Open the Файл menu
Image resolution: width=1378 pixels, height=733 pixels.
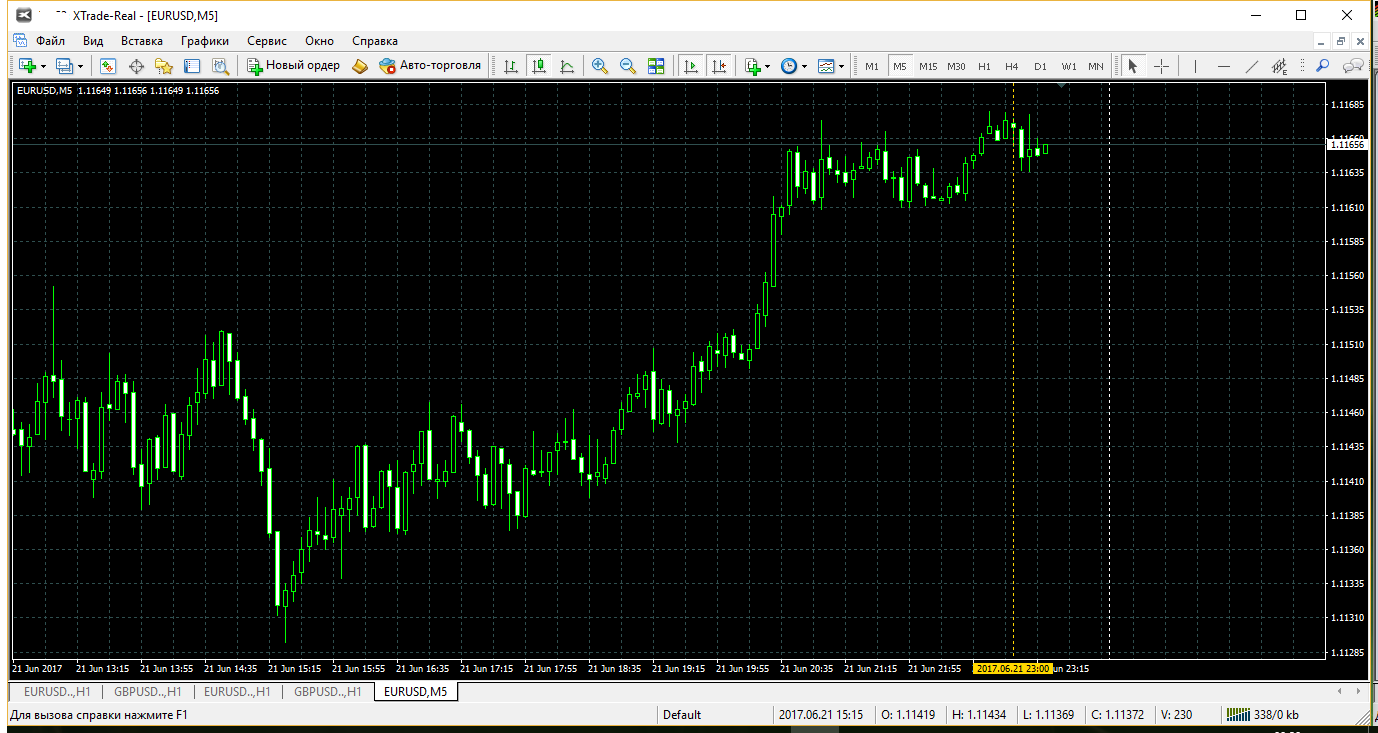50,41
